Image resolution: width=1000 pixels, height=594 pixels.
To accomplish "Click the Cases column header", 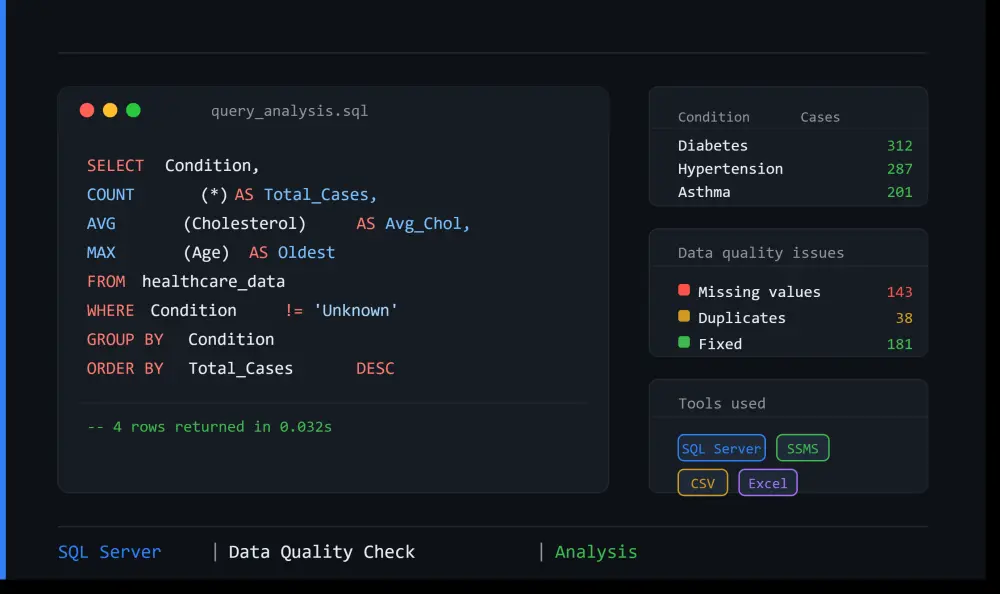I will 820,117.
